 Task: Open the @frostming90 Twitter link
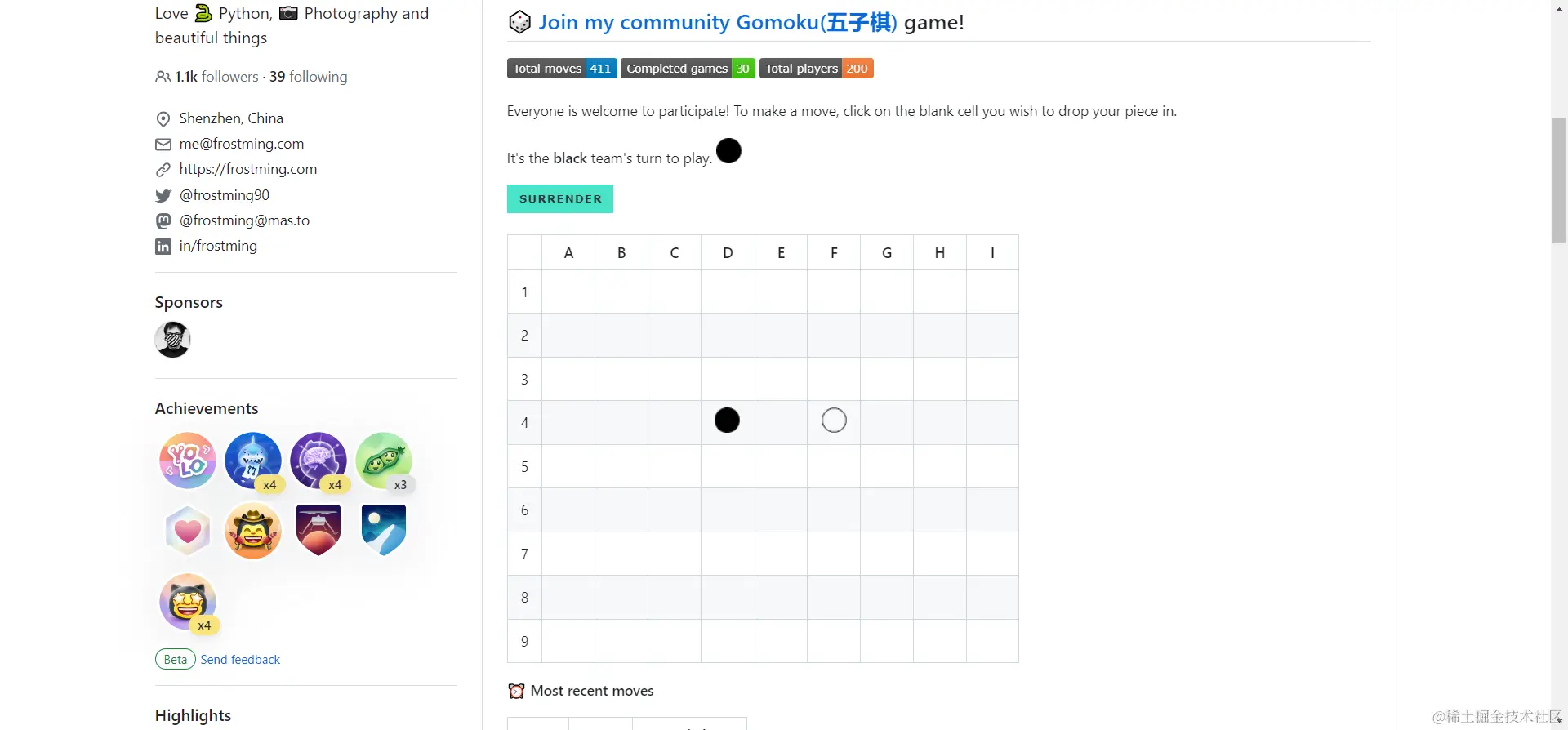[225, 195]
